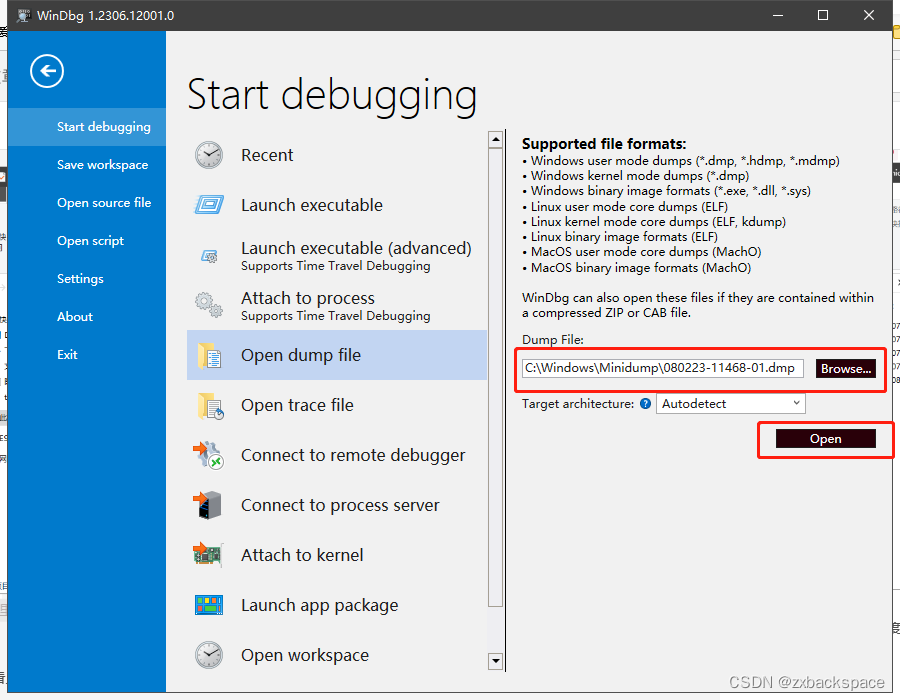Click the Launch executable (advanced) gear icon
The image size is (900, 700).
(209, 256)
